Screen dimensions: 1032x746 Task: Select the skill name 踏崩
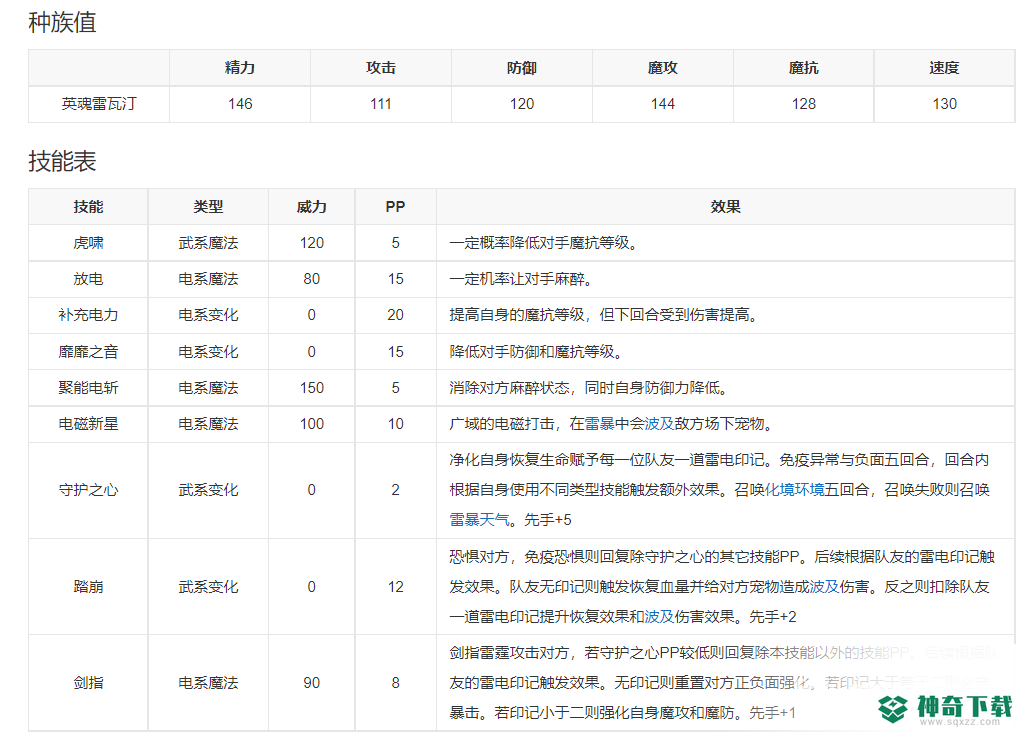point(88,587)
